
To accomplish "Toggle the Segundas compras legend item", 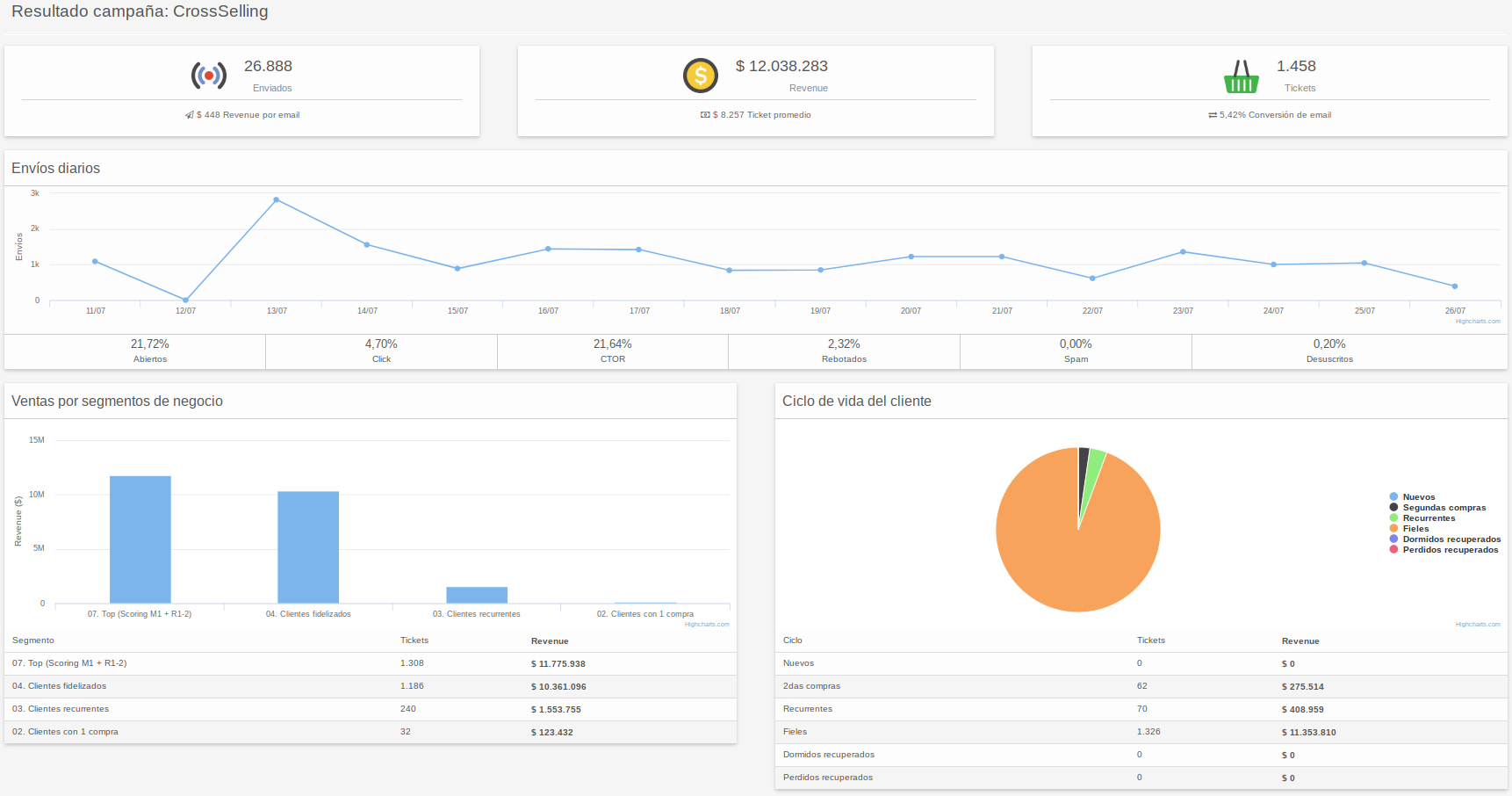I will pos(1437,508).
